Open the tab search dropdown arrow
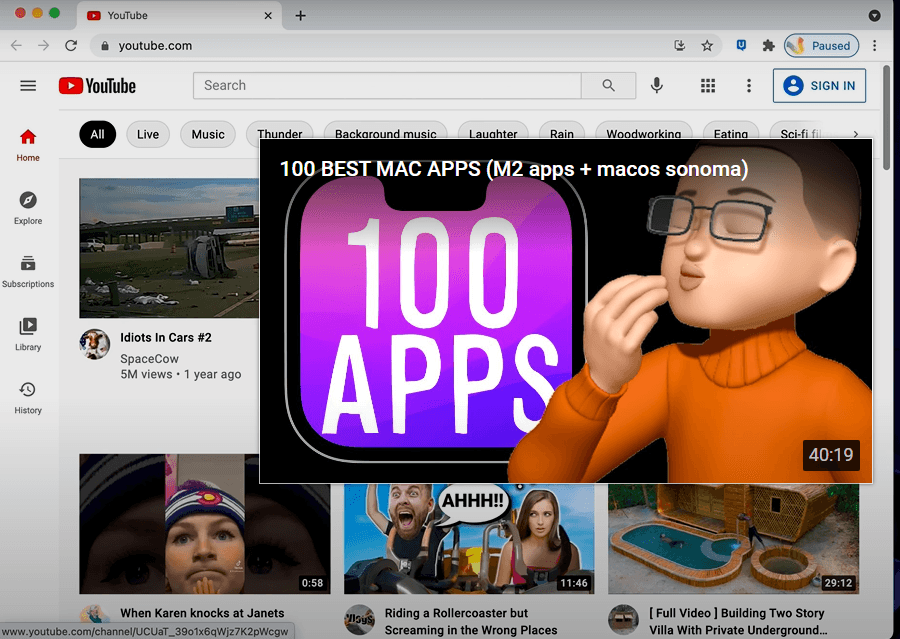This screenshot has width=900, height=639. click(x=874, y=16)
